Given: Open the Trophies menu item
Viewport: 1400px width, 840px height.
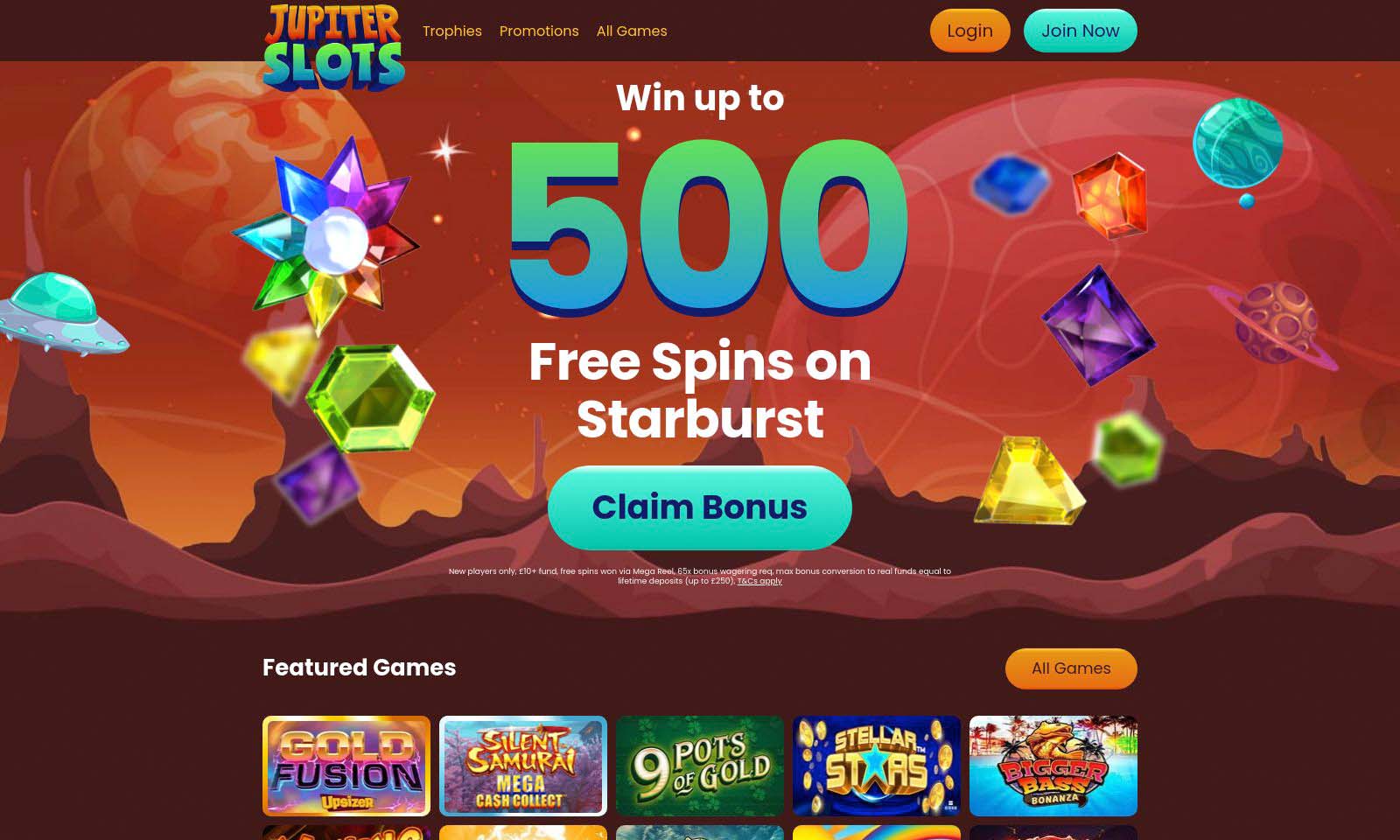Looking at the screenshot, I should tap(452, 31).
